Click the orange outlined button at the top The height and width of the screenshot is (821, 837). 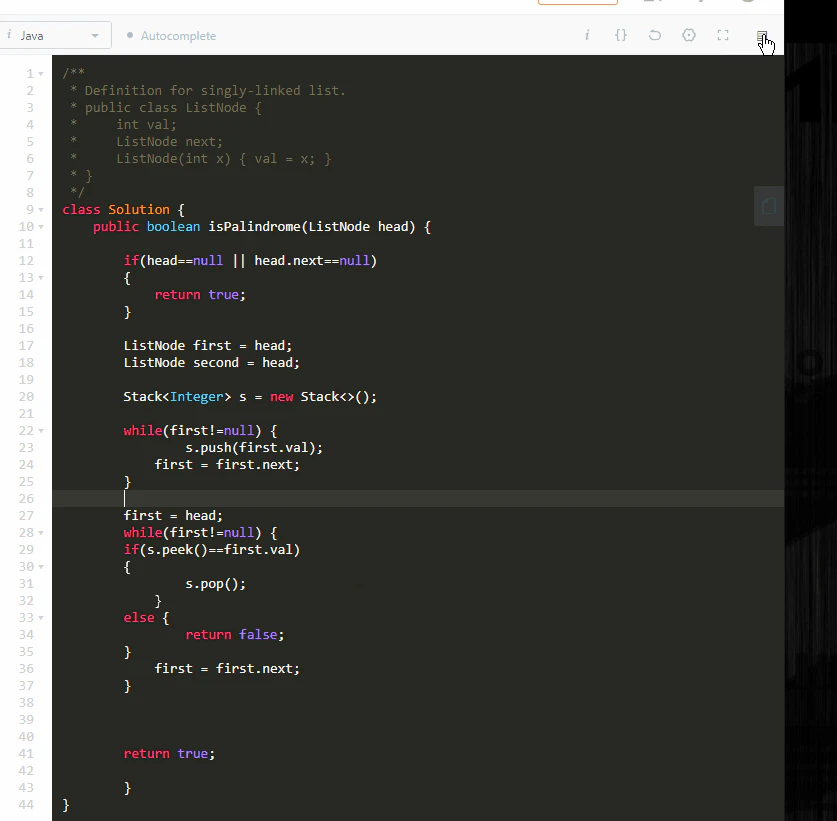tap(578, 3)
